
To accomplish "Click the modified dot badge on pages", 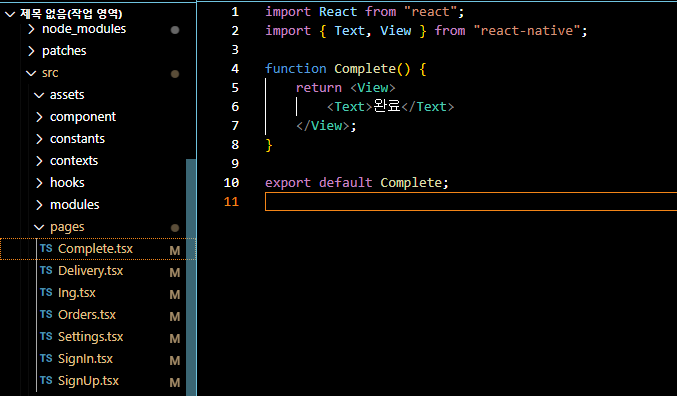I will (x=175, y=228).
